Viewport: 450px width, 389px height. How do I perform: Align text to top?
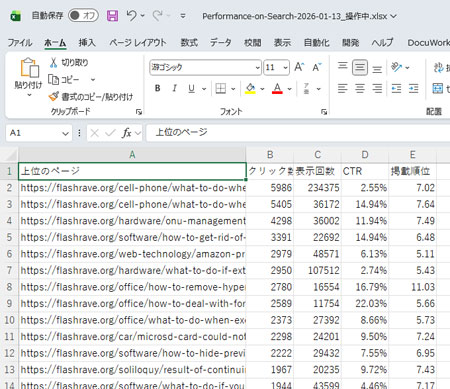(x=342, y=66)
